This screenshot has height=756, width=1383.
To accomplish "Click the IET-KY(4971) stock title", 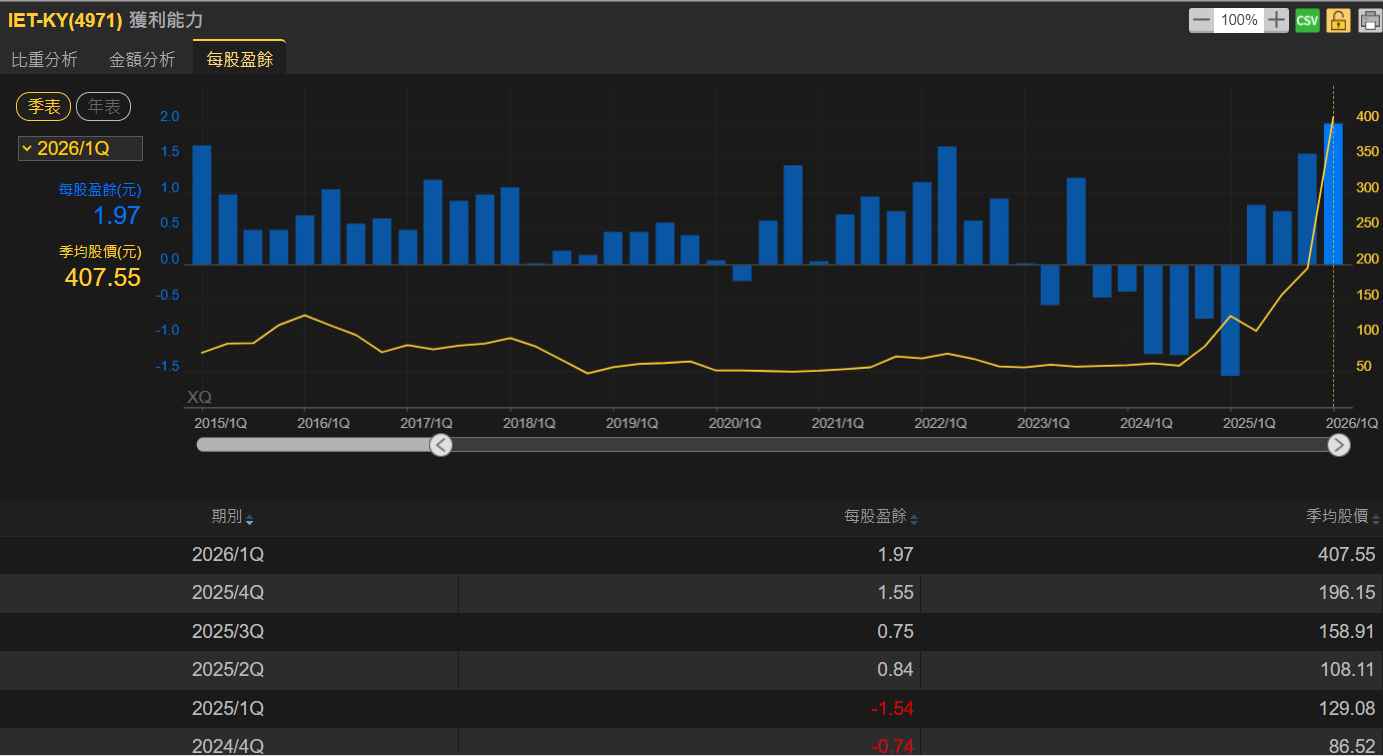I will 65,20.
